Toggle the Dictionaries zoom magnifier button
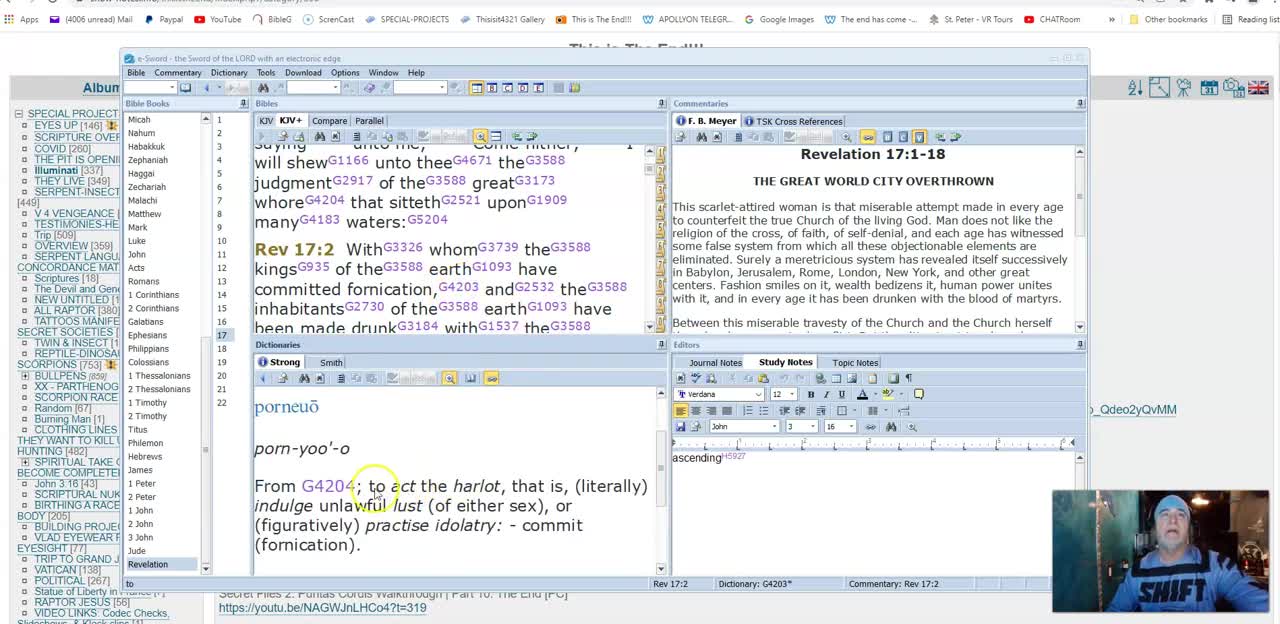Viewport: 1280px width, 624px height. pyautogui.click(x=449, y=378)
